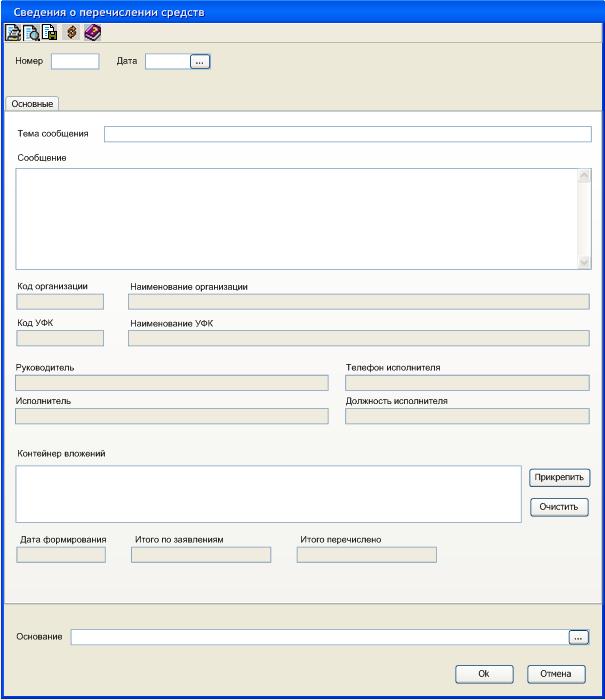
Task: Click the orange dollar sign toolbar icon
Action: tap(71, 33)
